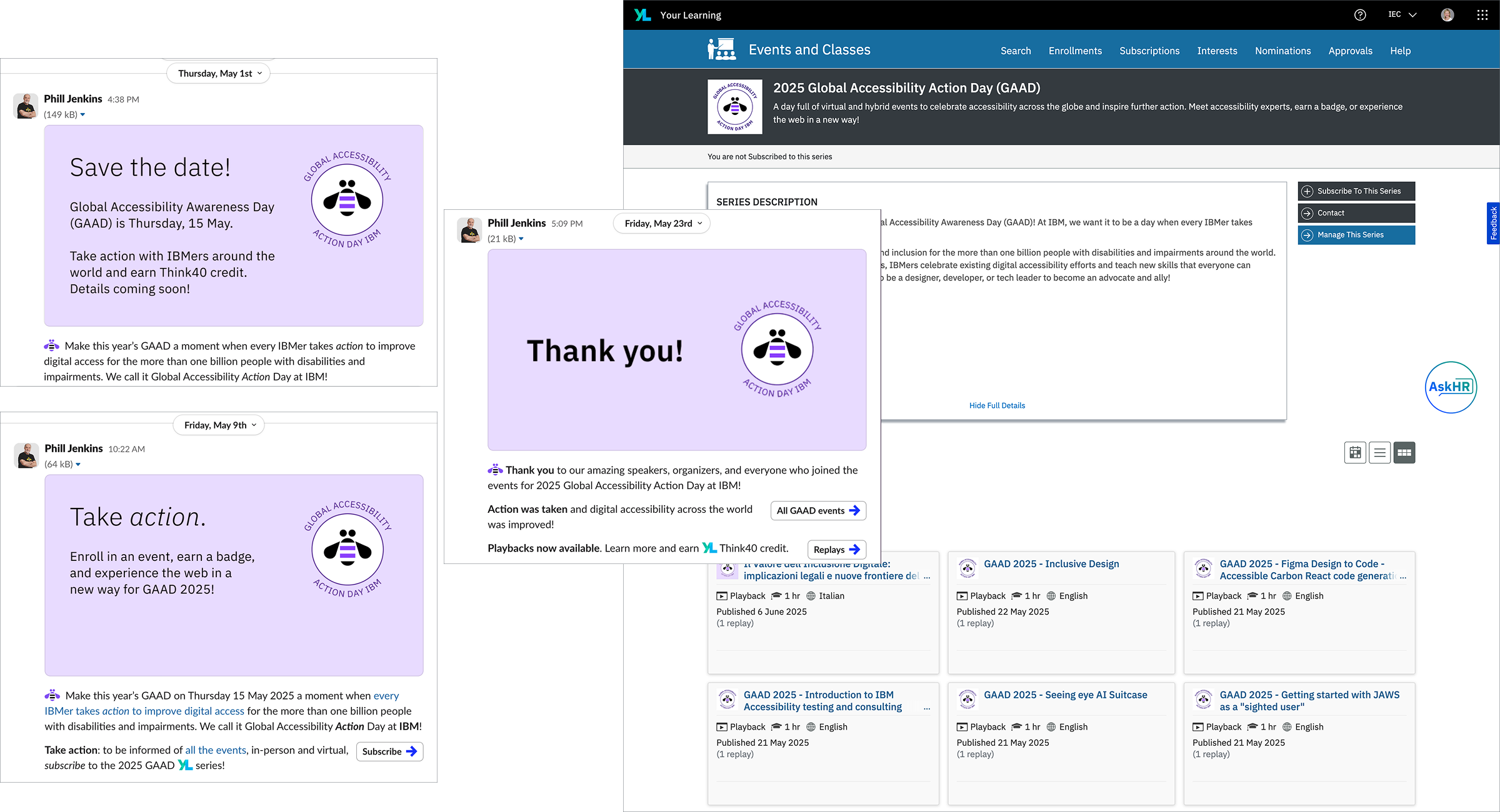Switch to list view of events
Screen dimensions: 1500x812
pos(1379,452)
